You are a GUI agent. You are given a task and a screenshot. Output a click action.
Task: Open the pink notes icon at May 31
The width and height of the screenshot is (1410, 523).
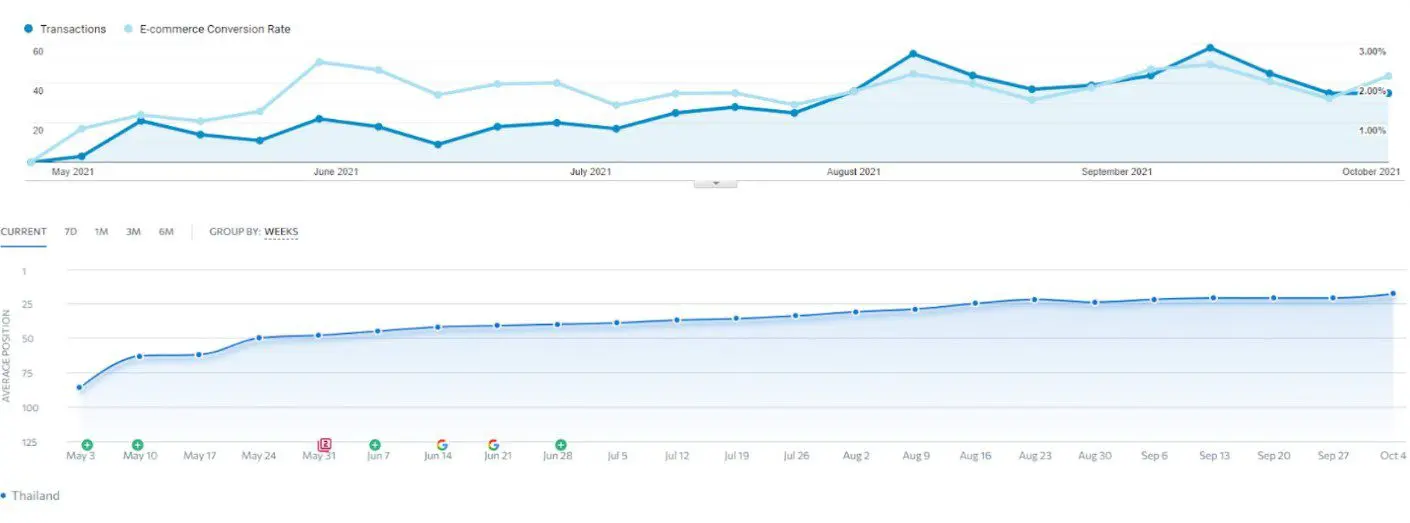(x=324, y=444)
